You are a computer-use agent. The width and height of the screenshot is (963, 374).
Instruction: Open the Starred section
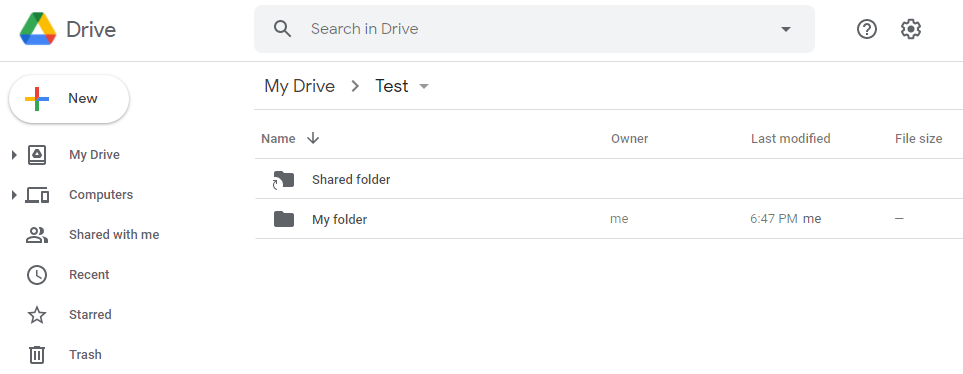90,314
